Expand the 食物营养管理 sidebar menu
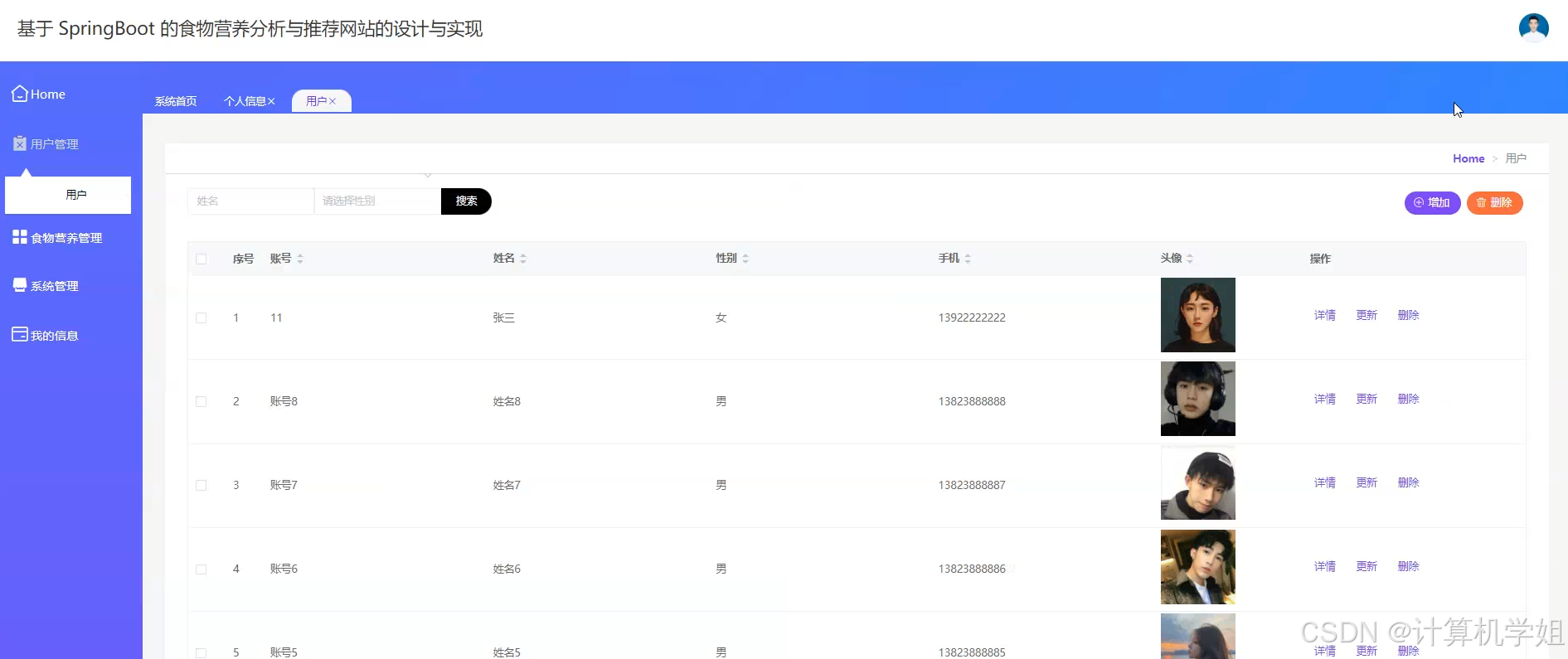Image resolution: width=1568 pixels, height=659 pixels. (66, 238)
